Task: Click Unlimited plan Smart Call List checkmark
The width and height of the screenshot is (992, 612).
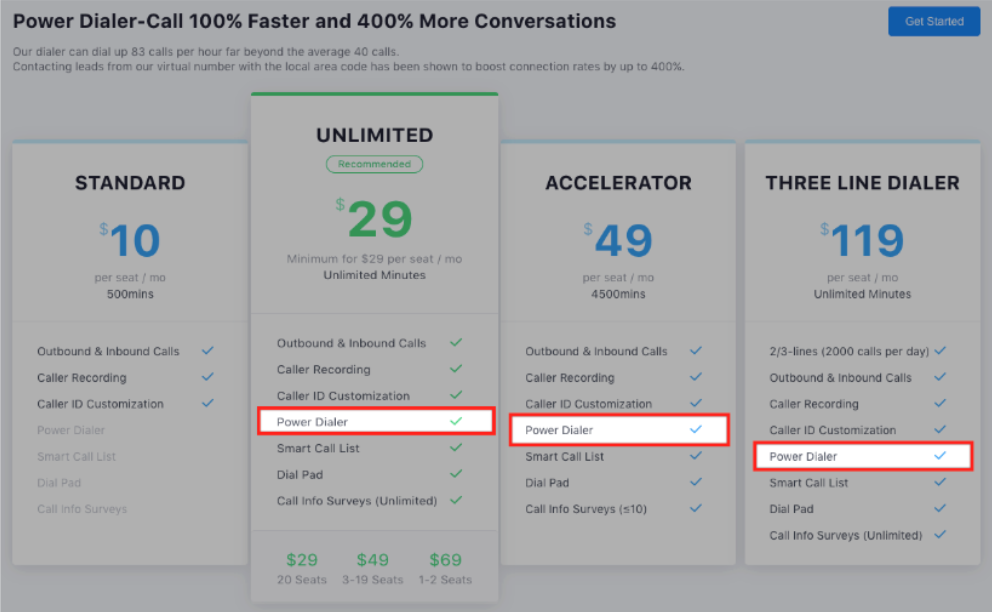Action: (456, 448)
